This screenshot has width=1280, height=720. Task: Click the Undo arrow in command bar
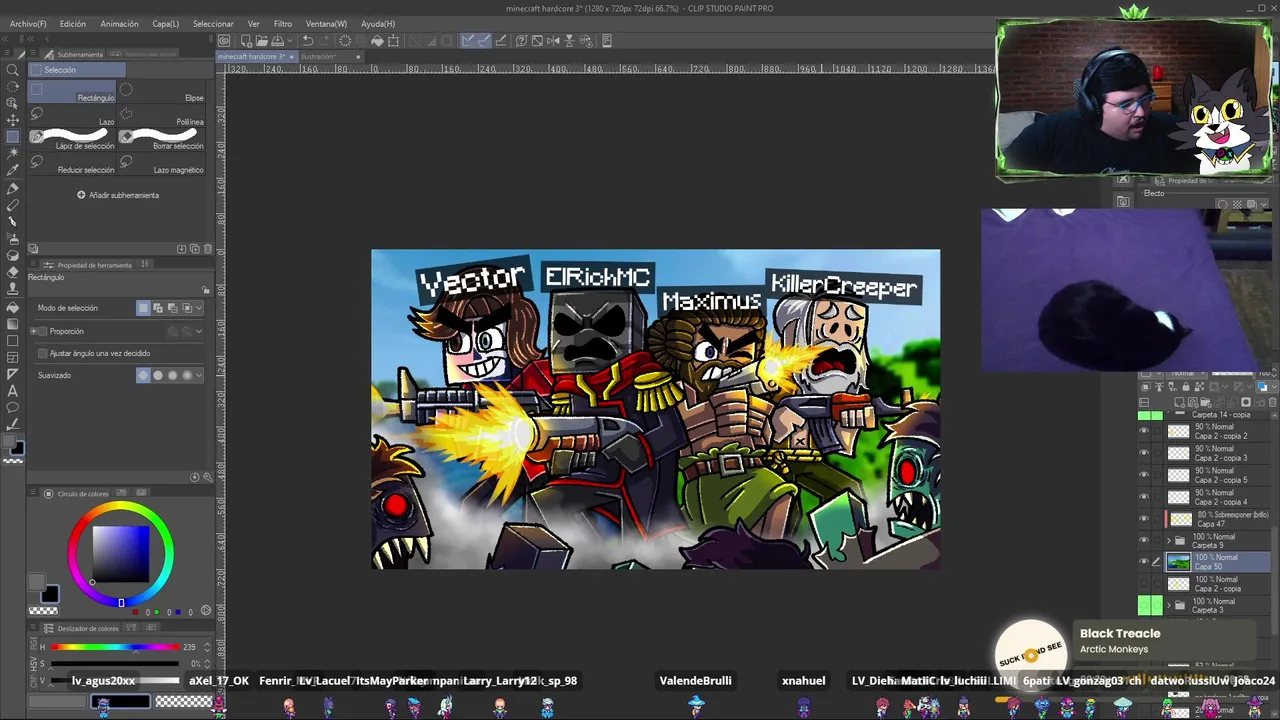tap(308, 41)
